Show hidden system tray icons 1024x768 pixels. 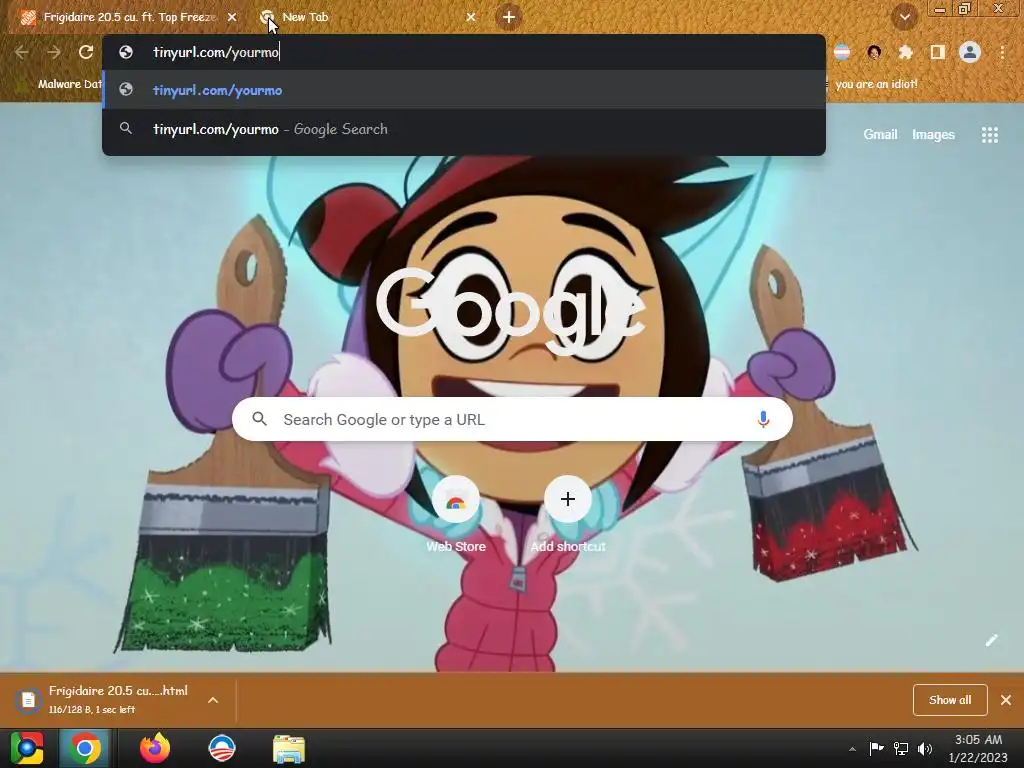852,749
